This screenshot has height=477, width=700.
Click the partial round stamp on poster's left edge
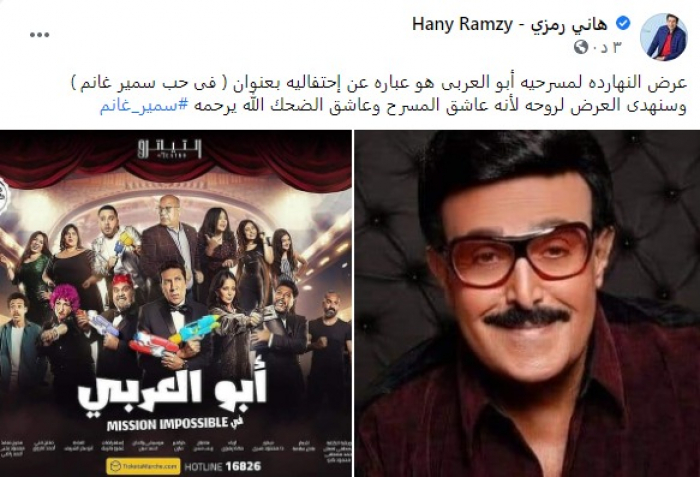pyautogui.click(x=2, y=192)
